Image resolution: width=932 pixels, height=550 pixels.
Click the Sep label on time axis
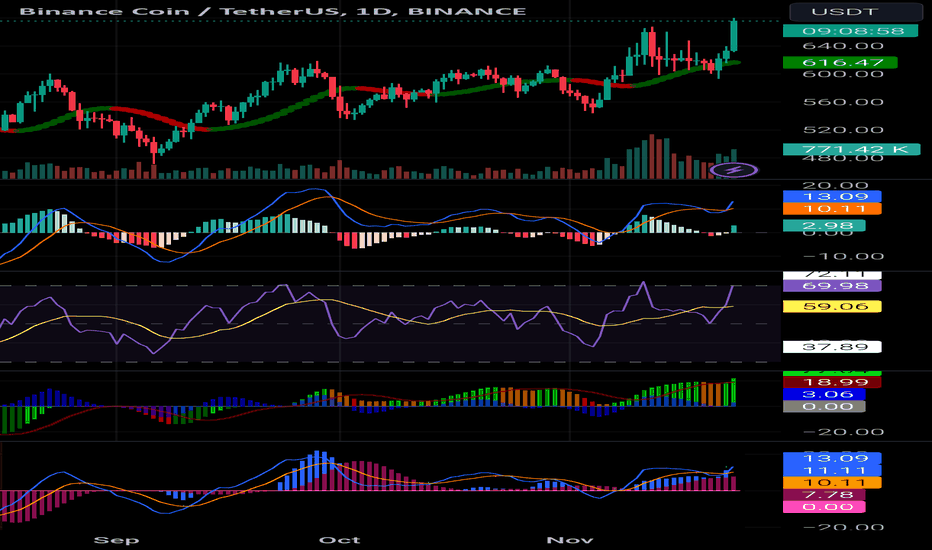tap(116, 540)
